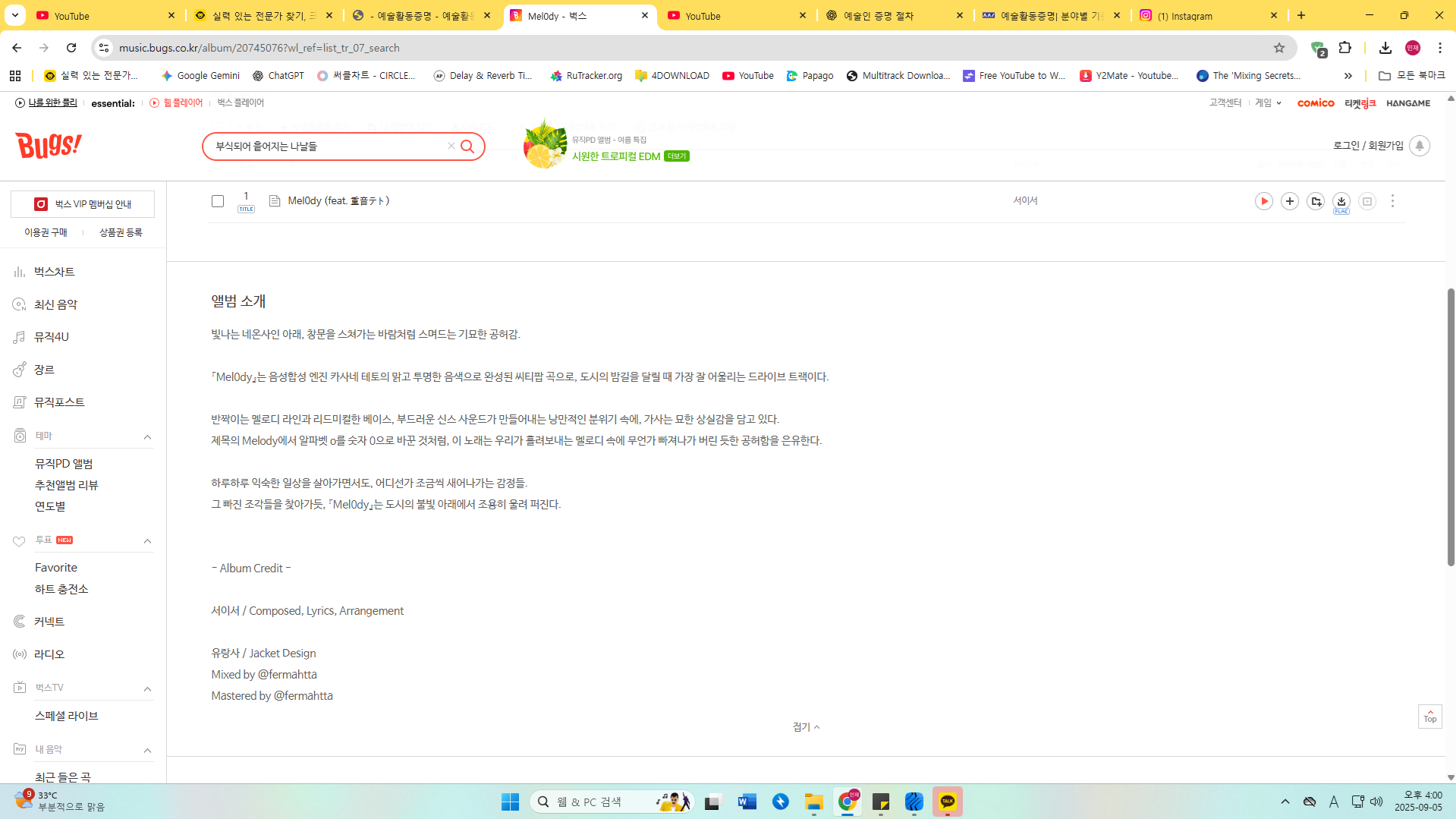Collapse the 투표 sidebar section
The image size is (1456, 819).
pos(147,541)
